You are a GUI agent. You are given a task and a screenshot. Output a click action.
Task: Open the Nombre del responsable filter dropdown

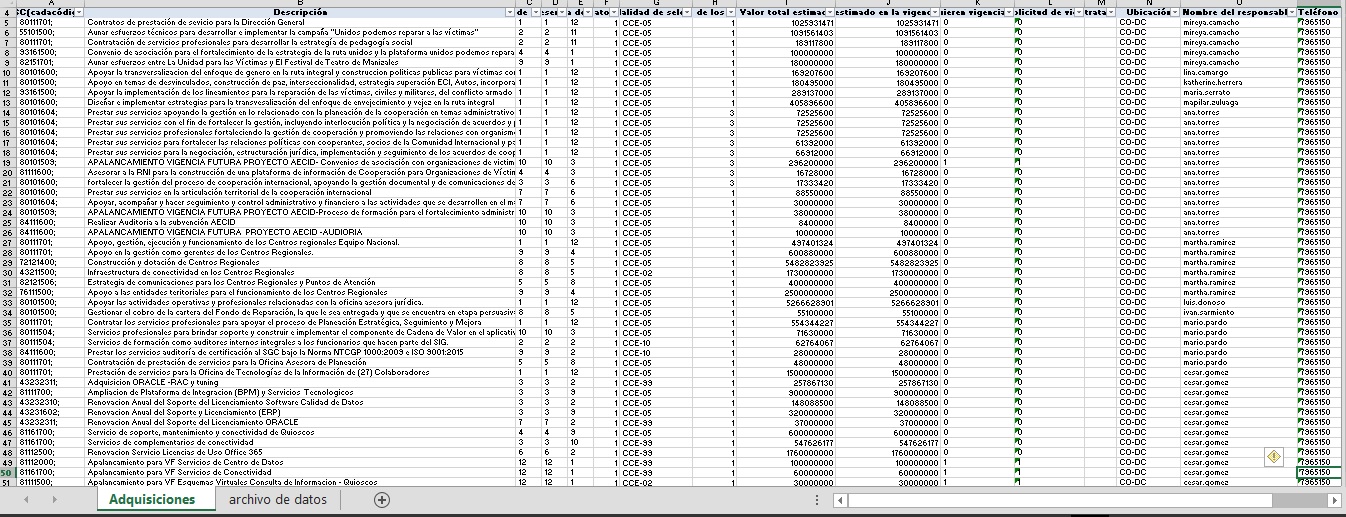pos(1290,12)
